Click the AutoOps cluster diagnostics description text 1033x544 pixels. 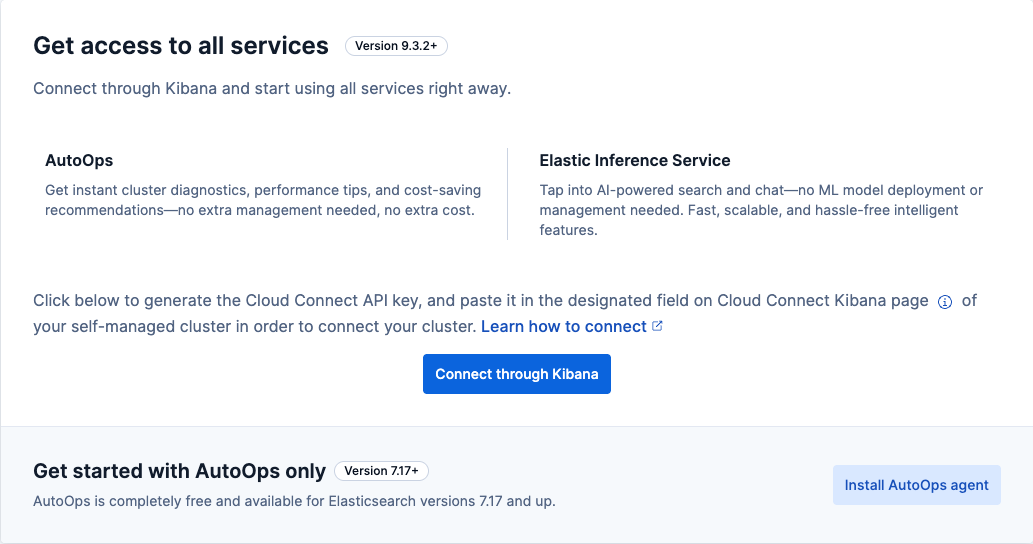click(263, 200)
